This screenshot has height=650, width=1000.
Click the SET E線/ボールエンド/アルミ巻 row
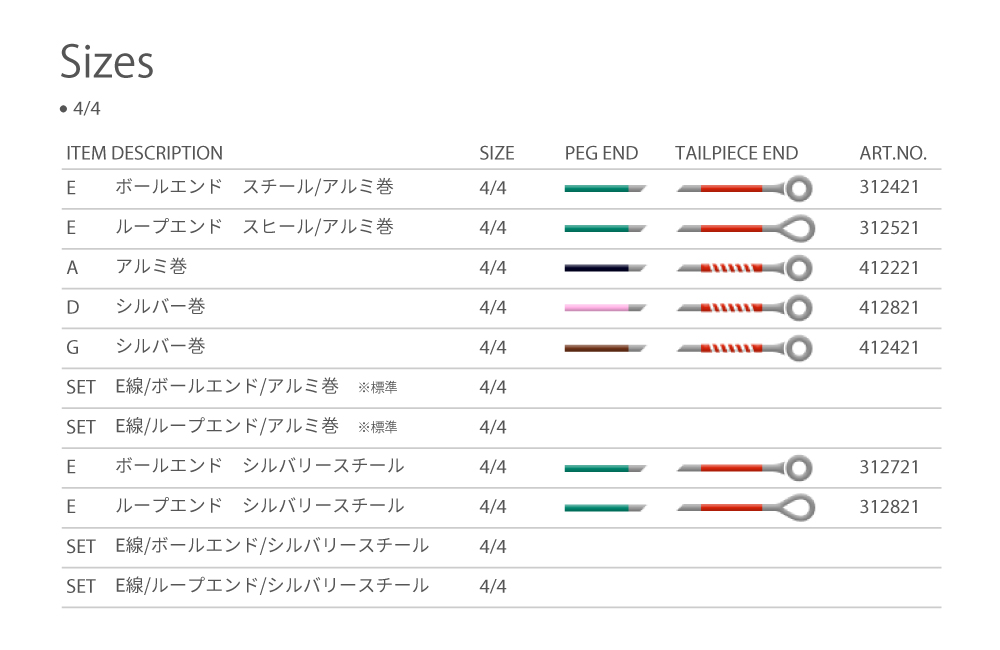(227, 387)
